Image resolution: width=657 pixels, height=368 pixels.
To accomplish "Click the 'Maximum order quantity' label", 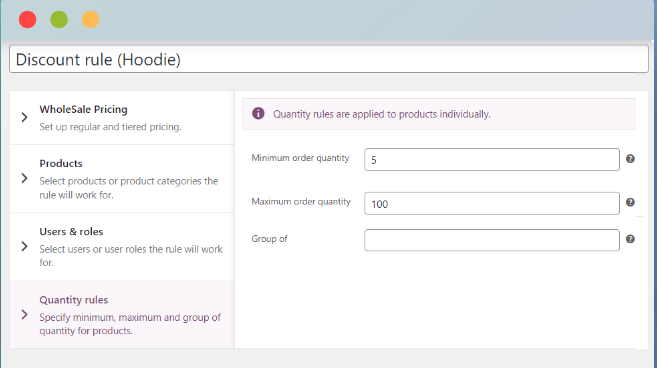I will click(x=301, y=202).
